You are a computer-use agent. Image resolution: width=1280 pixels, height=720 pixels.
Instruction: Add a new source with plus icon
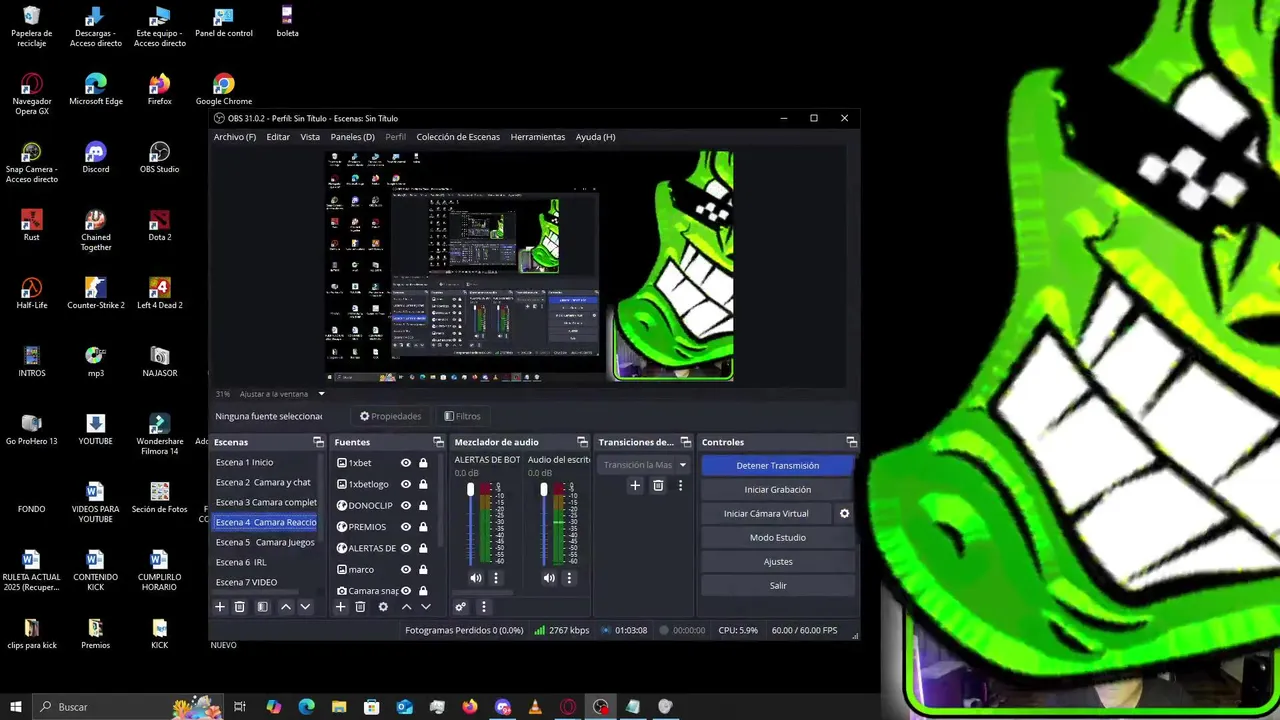(x=340, y=607)
